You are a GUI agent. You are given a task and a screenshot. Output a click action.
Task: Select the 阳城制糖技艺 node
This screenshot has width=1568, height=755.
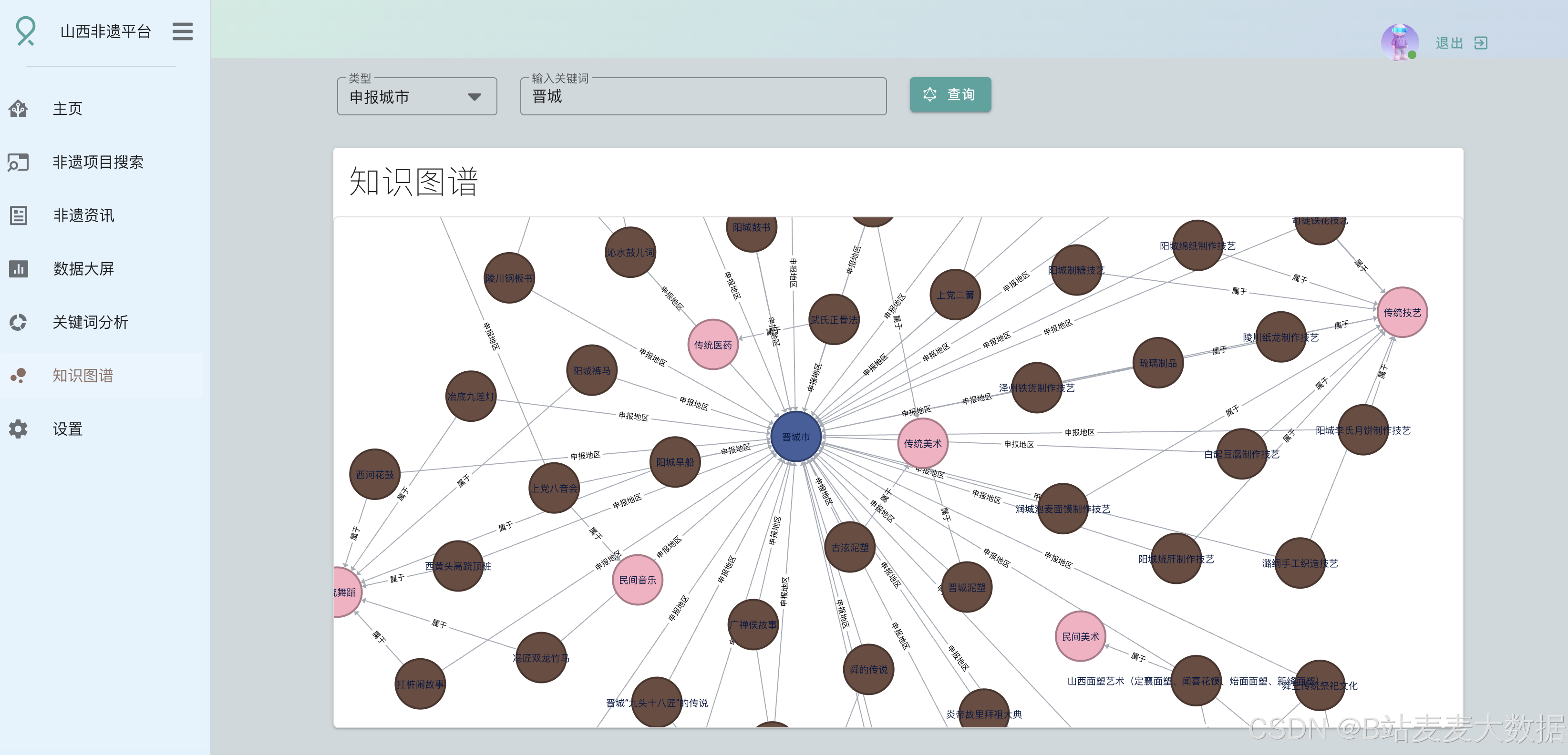(1076, 270)
